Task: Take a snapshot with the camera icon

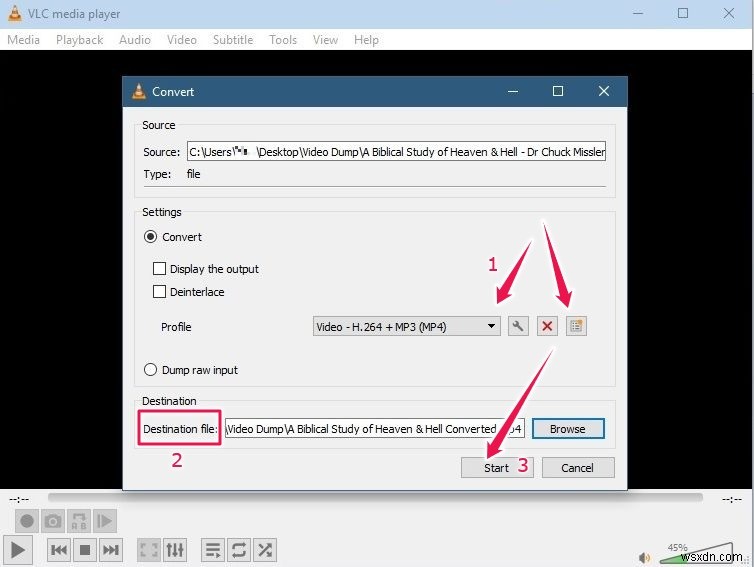Action: 53,521
